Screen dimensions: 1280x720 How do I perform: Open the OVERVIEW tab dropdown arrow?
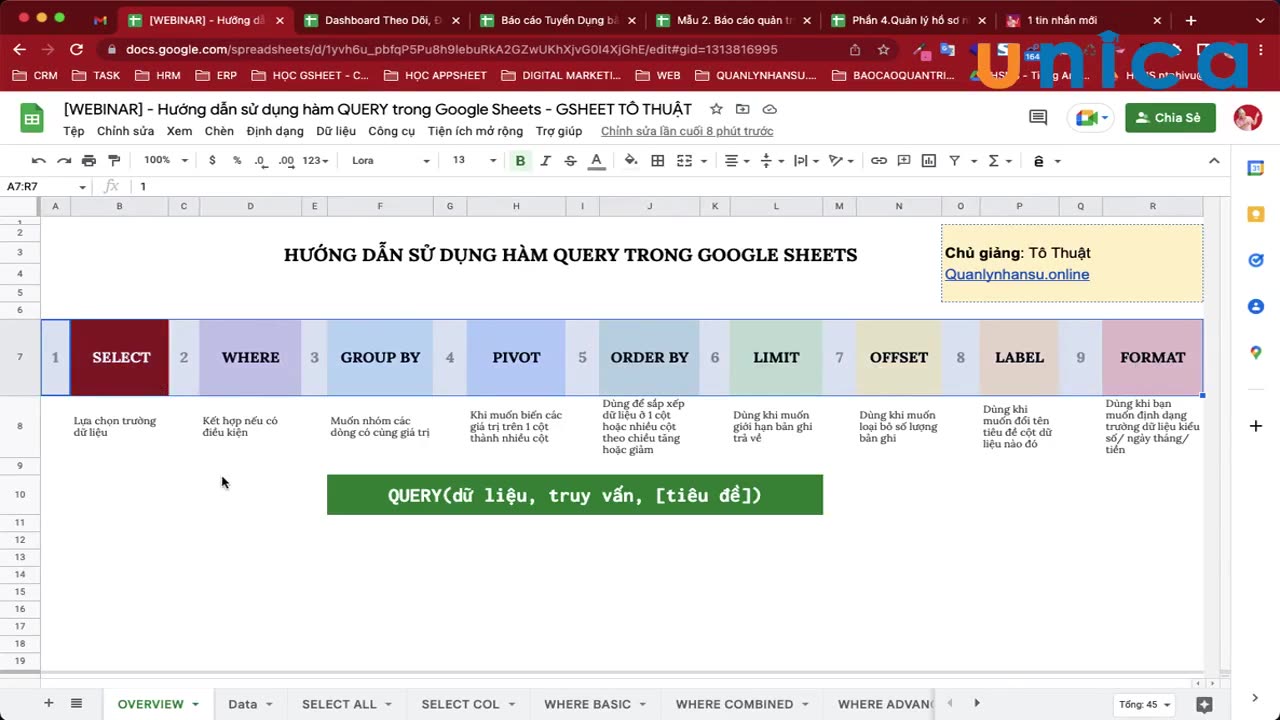click(196, 705)
